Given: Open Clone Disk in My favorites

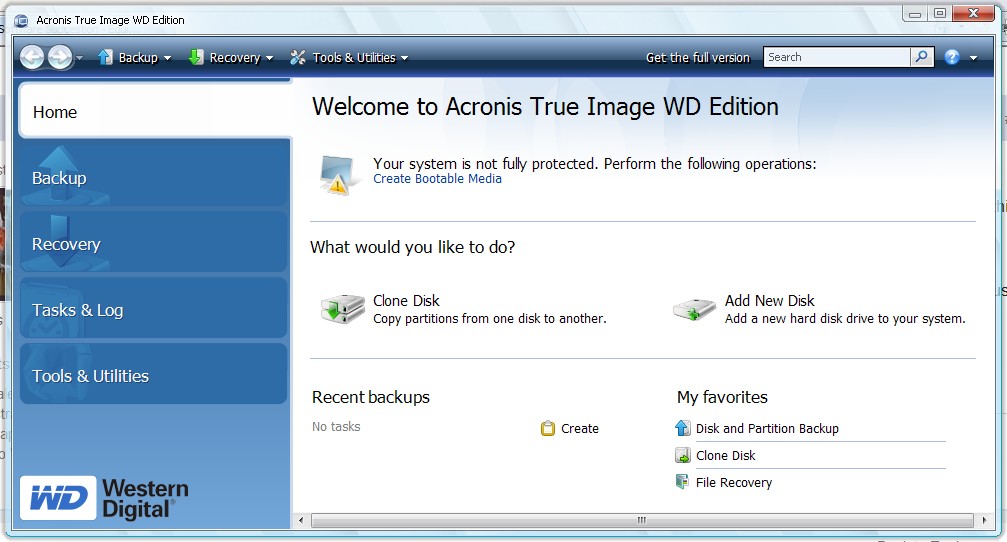Looking at the screenshot, I should [x=726, y=455].
